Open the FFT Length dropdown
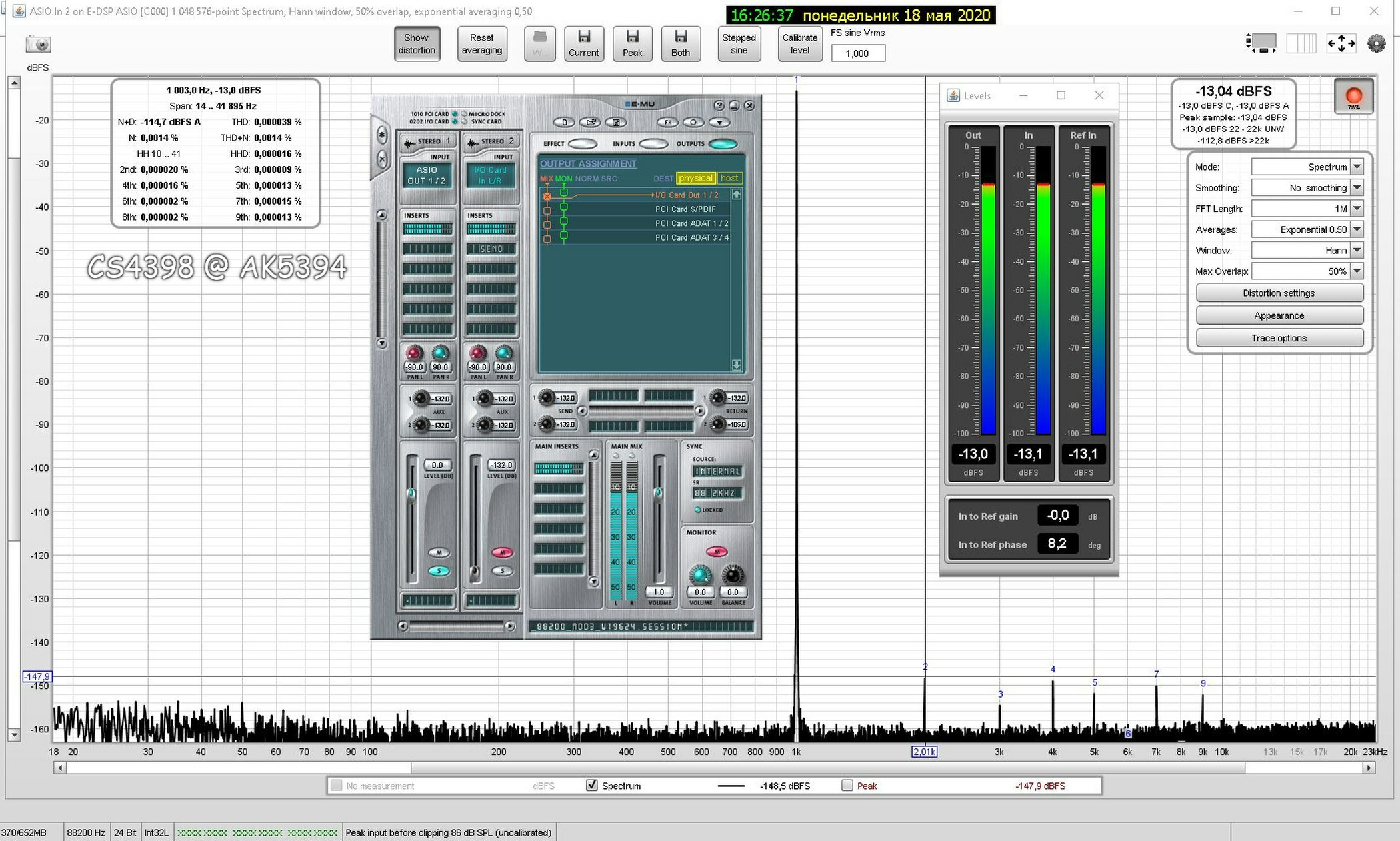 [x=1357, y=209]
